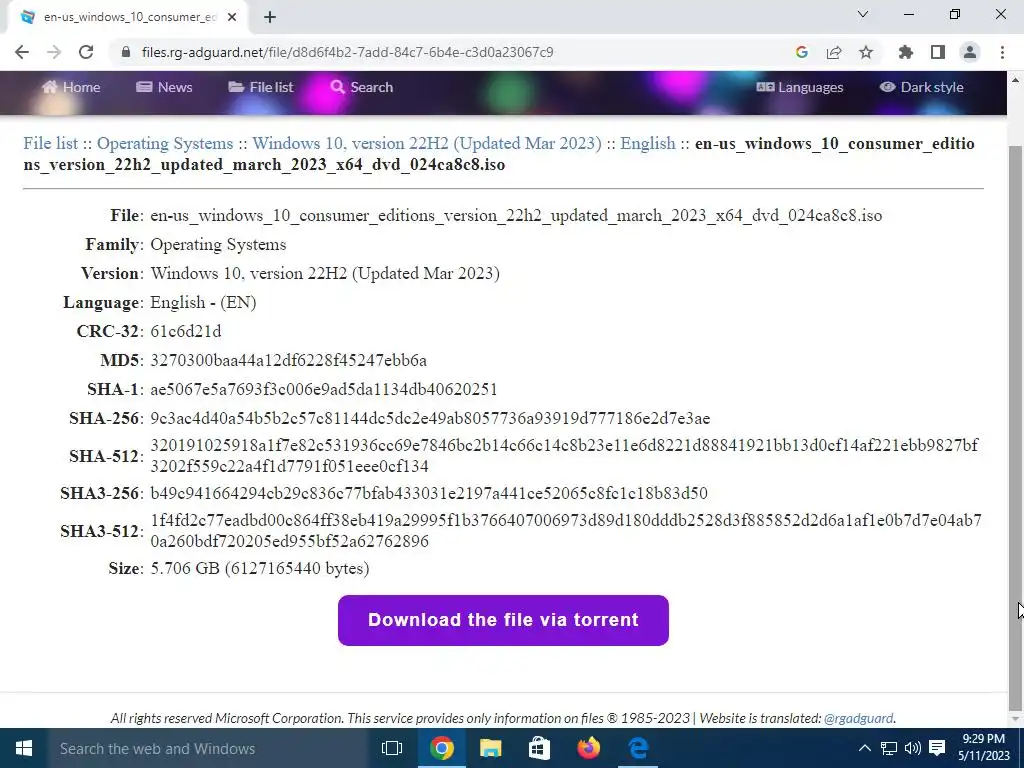Viewport: 1024px width, 768px height.
Task: Close the en-us_windows_10 tab
Action: coord(232,17)
